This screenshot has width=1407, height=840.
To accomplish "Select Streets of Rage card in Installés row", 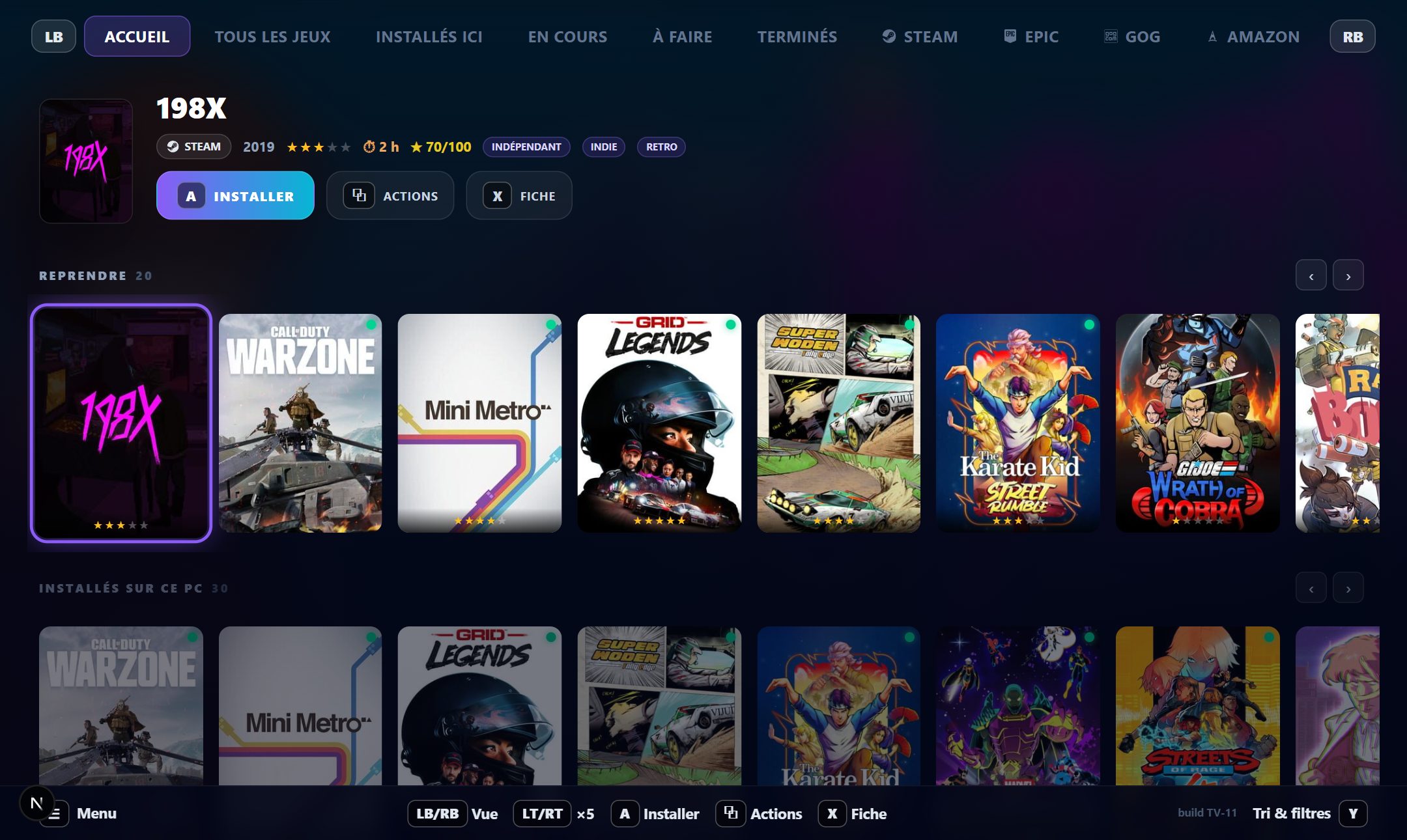I will tap(1198, 706).
